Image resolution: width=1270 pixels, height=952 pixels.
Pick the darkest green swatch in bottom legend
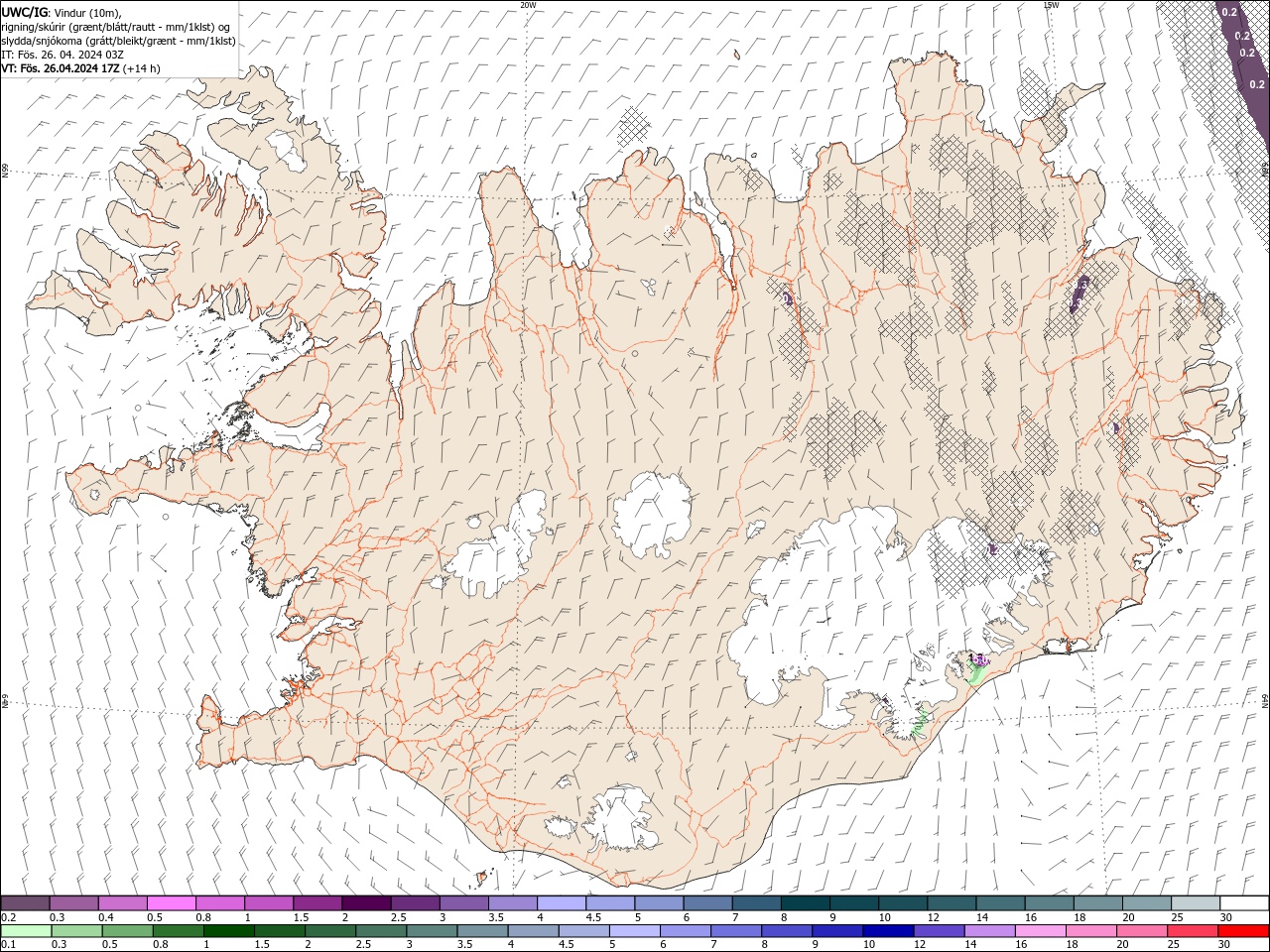click(229, 931)
